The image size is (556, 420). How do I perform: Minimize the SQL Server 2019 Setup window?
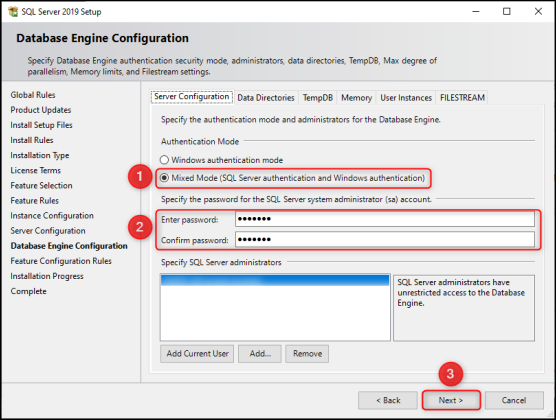pyautogui.click(x=476, y=11)
